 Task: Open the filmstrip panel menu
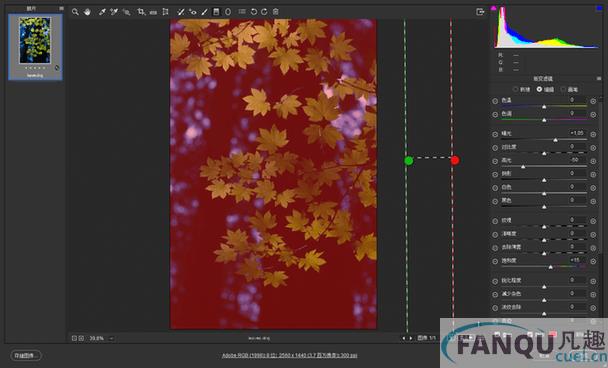coord(61,8)
